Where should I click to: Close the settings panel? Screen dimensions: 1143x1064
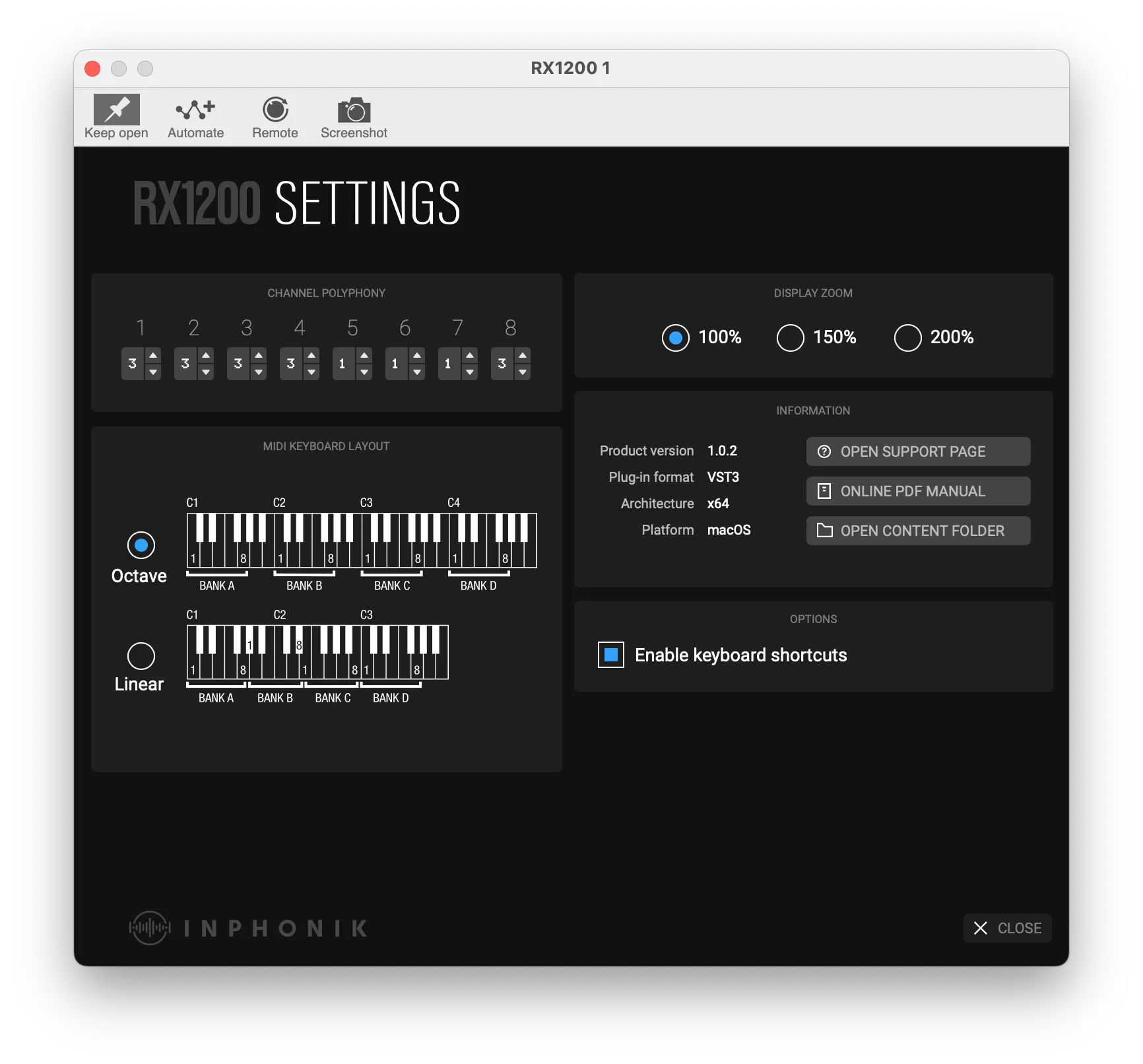coord(1007,928)
